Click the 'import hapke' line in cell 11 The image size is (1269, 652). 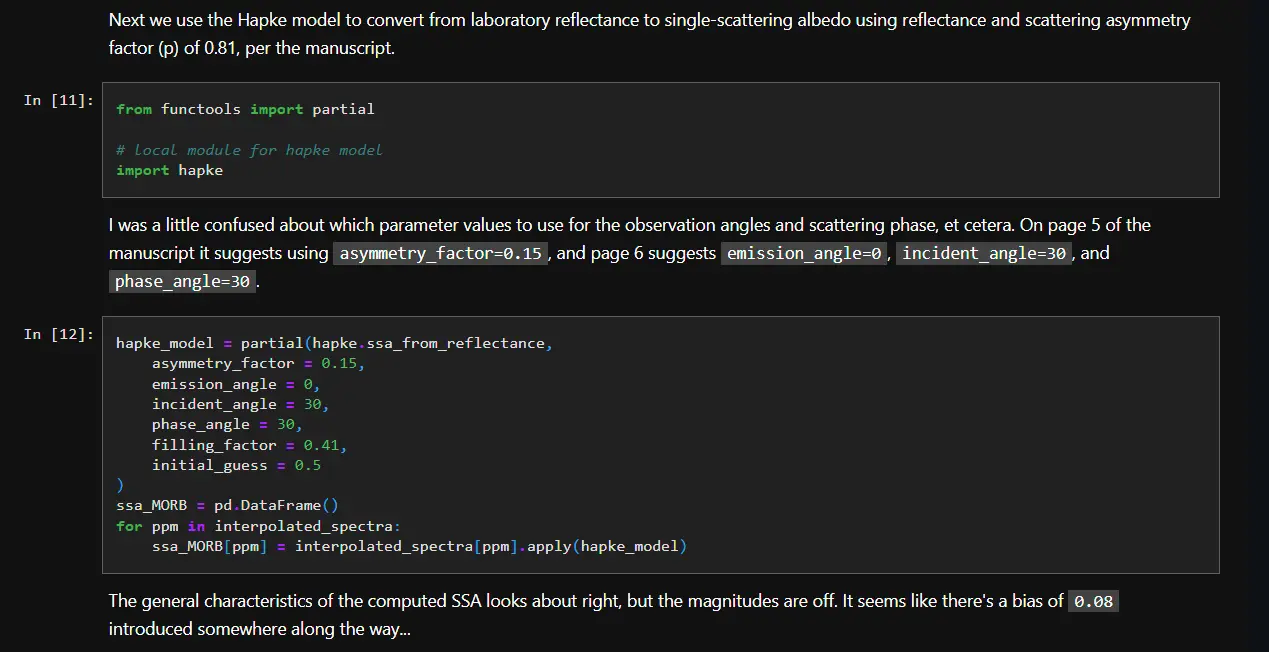169,170
